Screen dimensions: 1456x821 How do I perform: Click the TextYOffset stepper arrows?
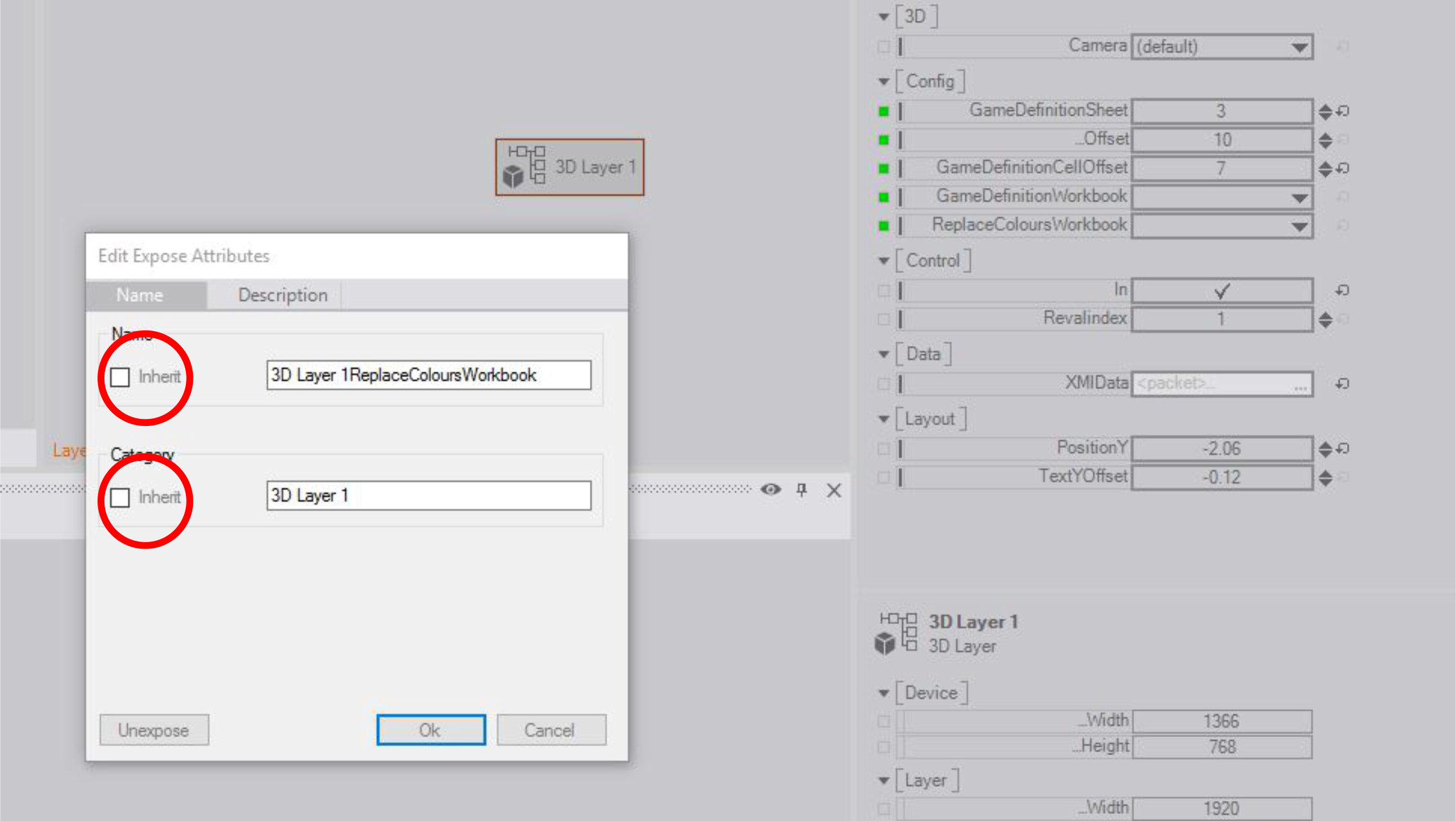(x=1325, y=478)
